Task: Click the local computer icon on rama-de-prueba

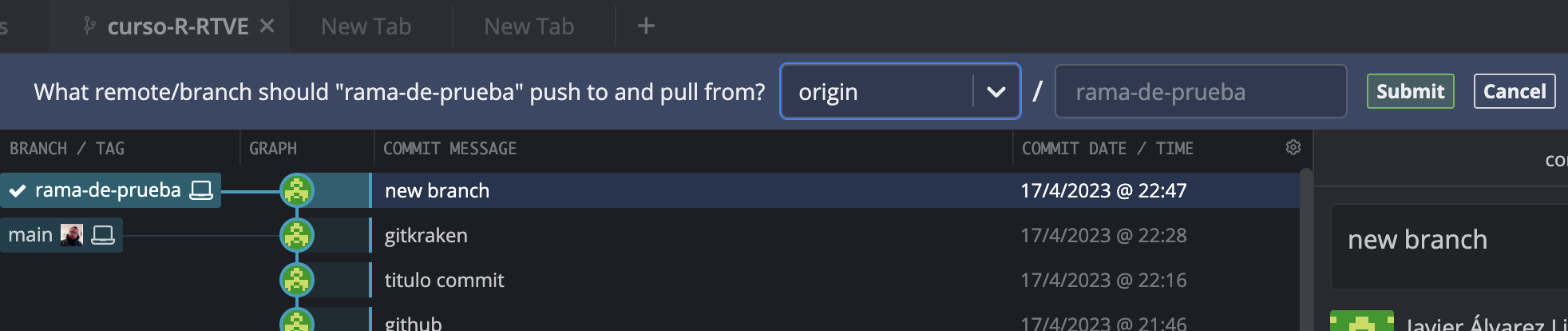Action: click(201, 190)
